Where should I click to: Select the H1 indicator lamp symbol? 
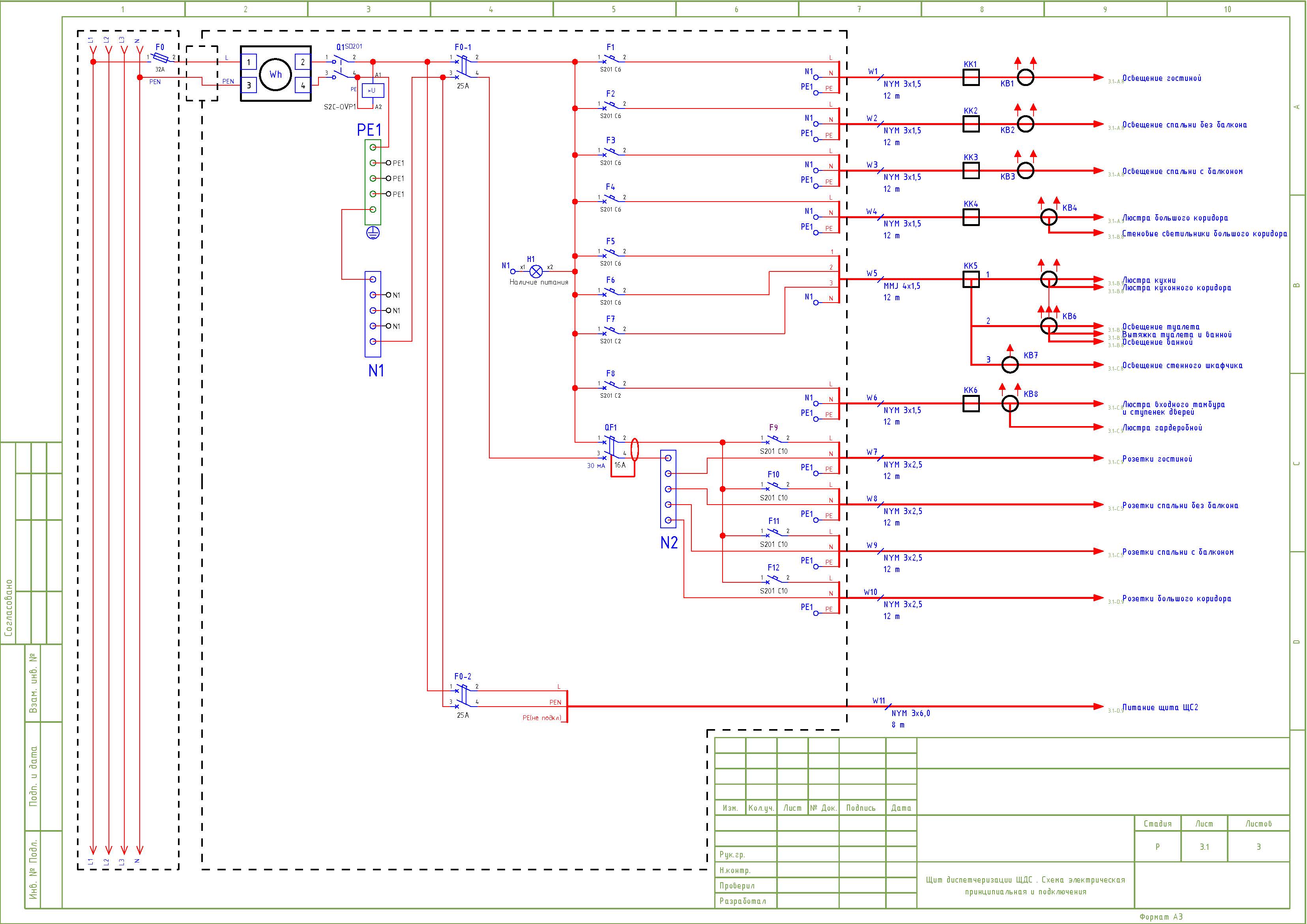[536, 271]
